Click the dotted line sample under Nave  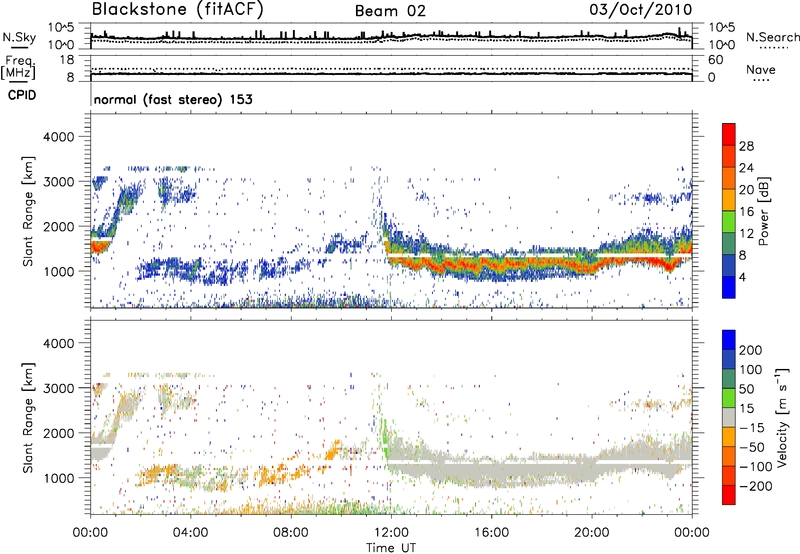(761, 80)
